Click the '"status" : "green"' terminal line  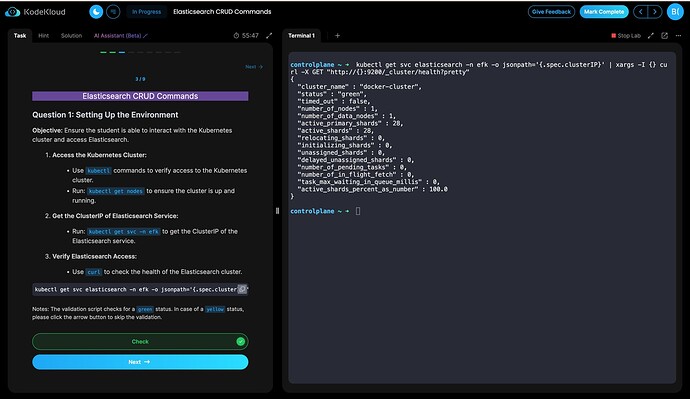pos(332,94)
